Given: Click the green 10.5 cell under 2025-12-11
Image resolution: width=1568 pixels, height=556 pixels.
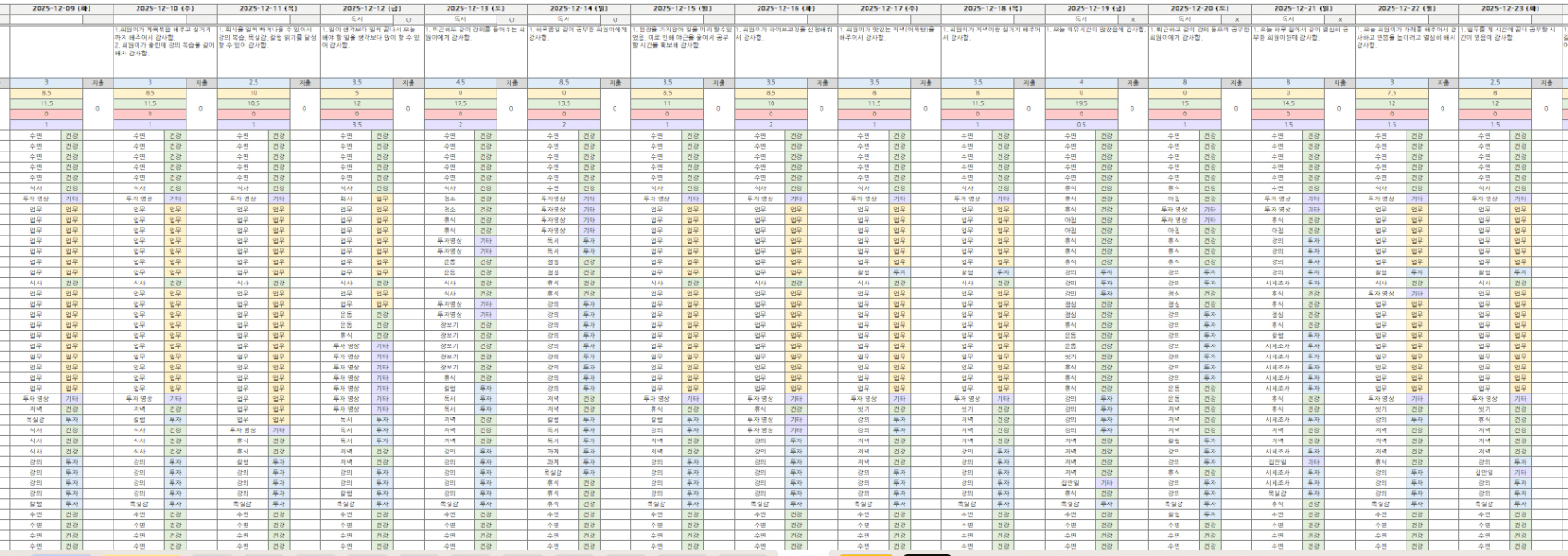Looking at the screenshot, I should coord(254,103).
